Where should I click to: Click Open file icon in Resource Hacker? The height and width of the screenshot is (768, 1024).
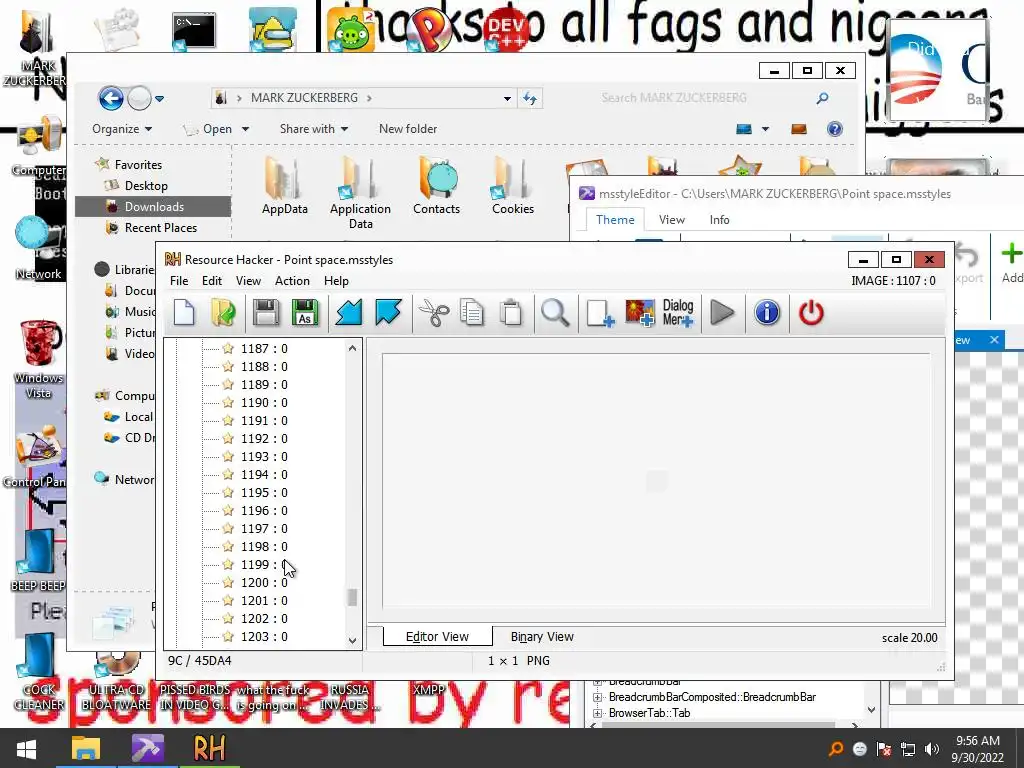coord(223,313)
